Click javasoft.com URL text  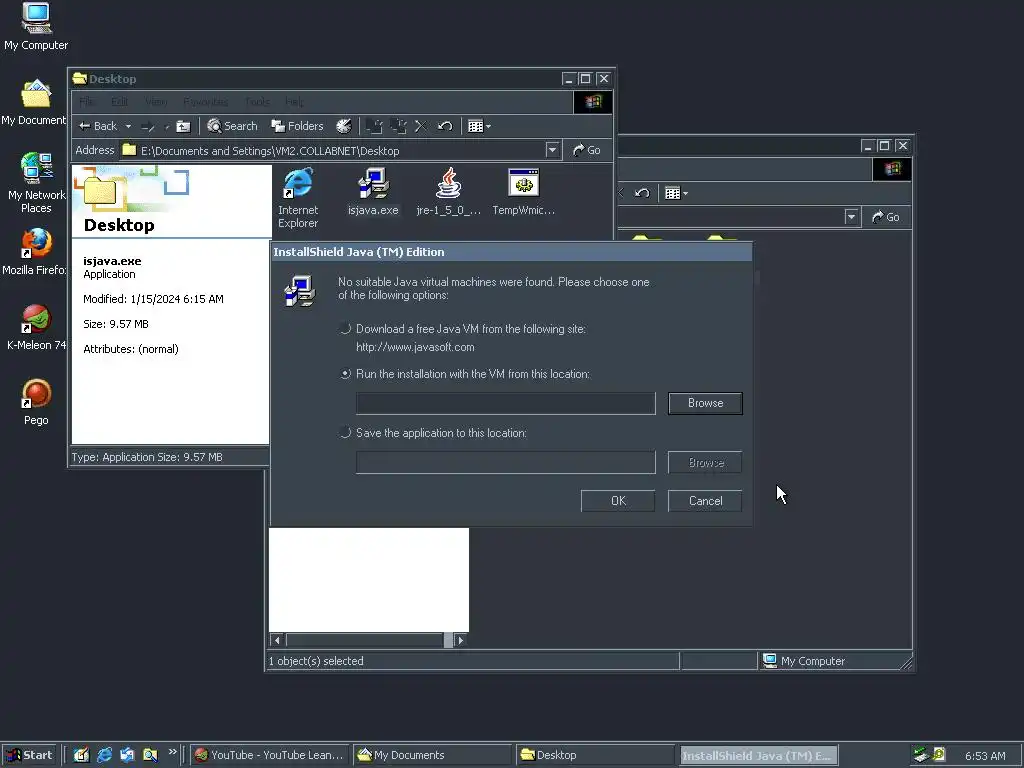pyautogui.click(x=415, y=347)
